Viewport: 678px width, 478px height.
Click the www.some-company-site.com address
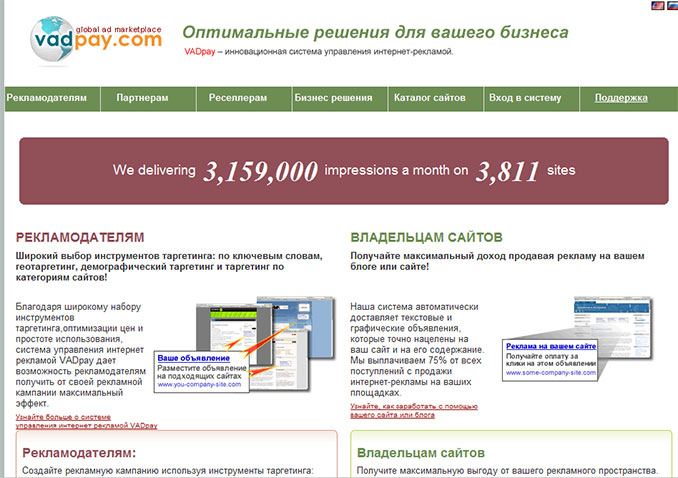point(551,372)
